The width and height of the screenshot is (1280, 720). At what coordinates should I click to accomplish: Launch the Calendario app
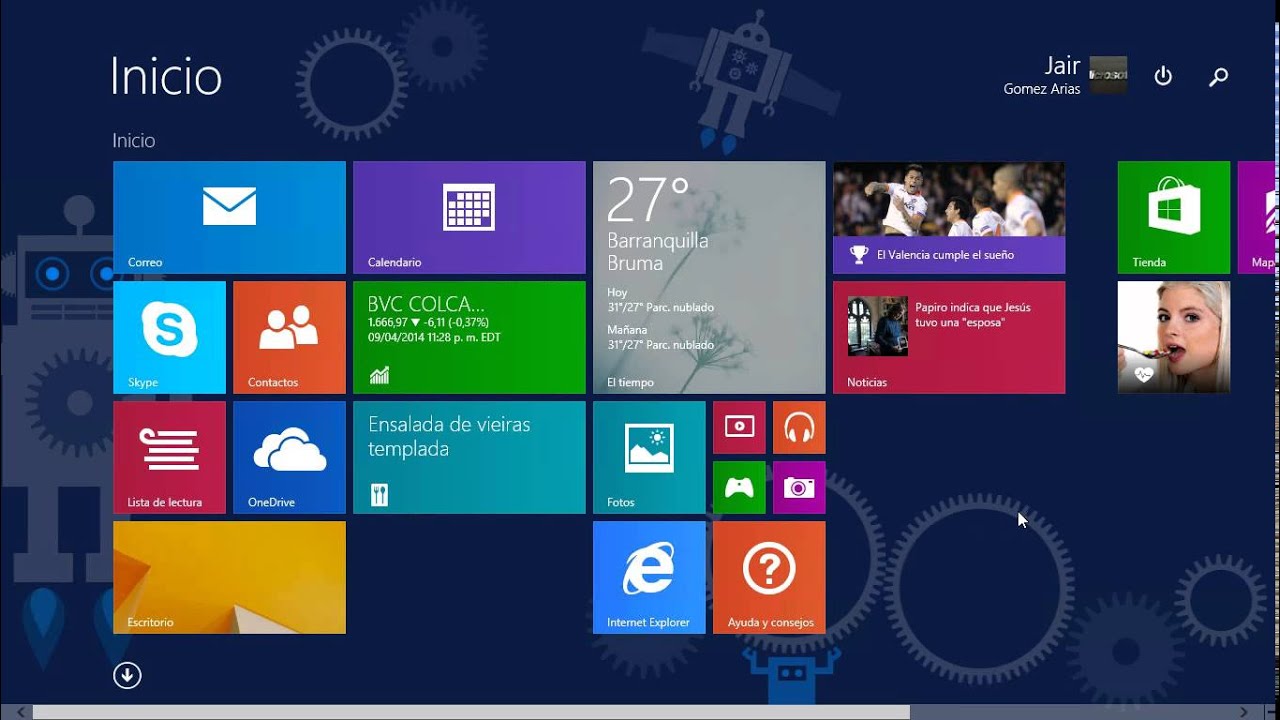coord(469,216)
